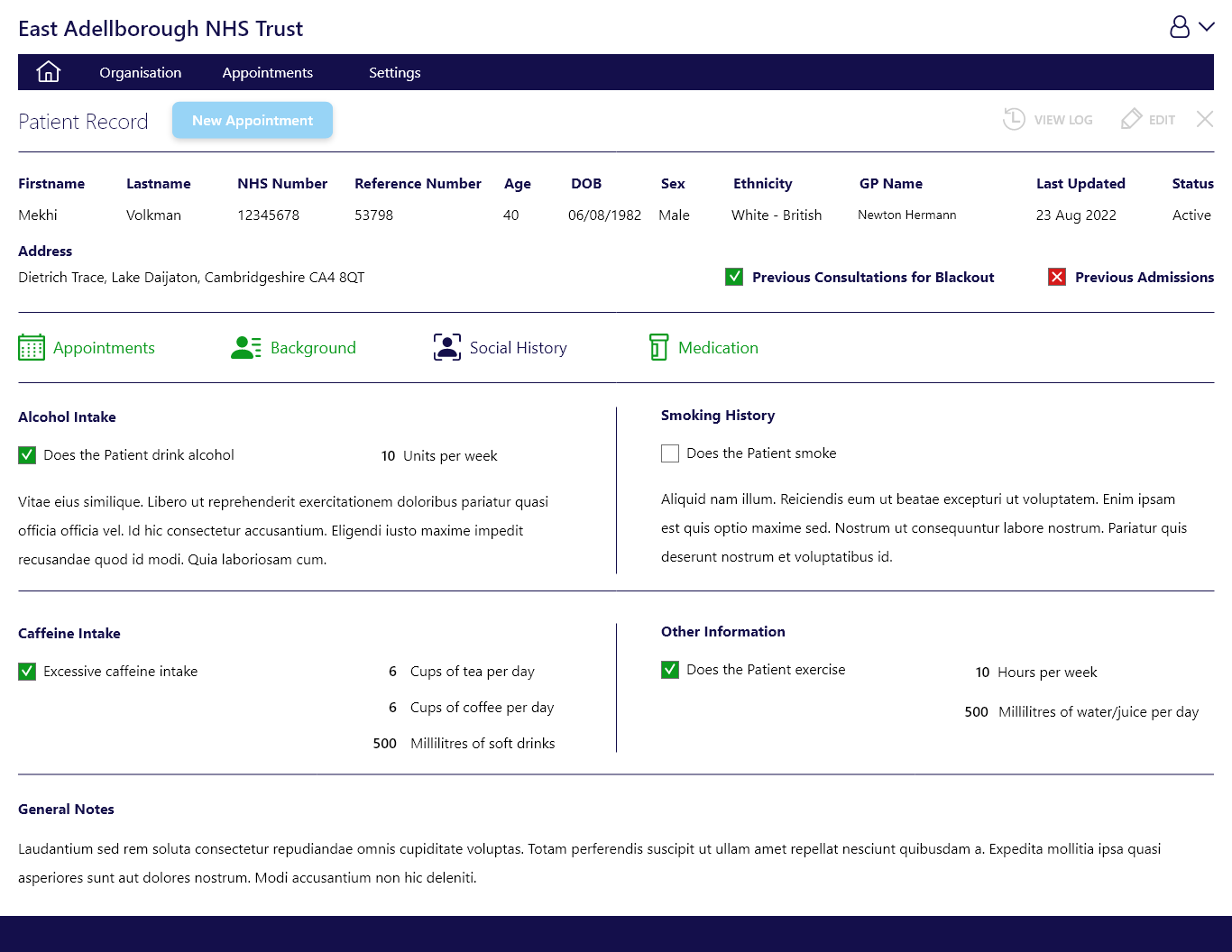Screen dimensions: 1232x952
Task: Click the alcohol notes paragraph starting Vitae eius
Action: (283, 531)
